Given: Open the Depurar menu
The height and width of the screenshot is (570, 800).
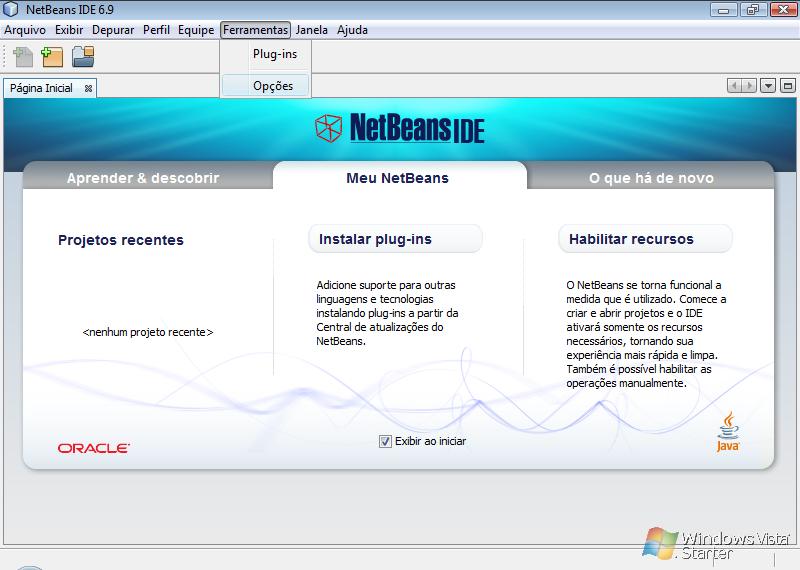Looking at the screenshot, I should pos(113,30).
